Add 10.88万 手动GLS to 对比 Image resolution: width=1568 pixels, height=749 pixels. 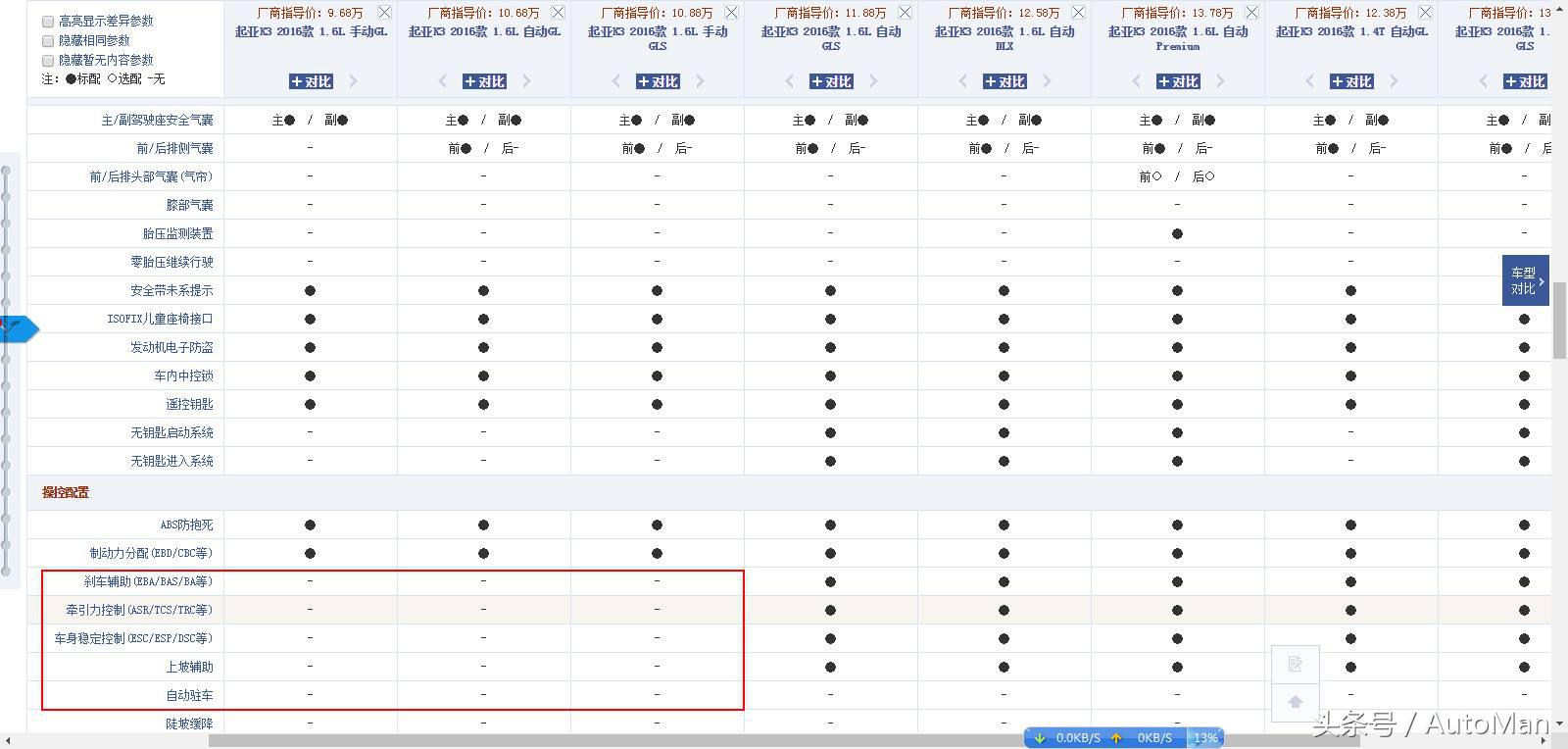coord(658,81)
